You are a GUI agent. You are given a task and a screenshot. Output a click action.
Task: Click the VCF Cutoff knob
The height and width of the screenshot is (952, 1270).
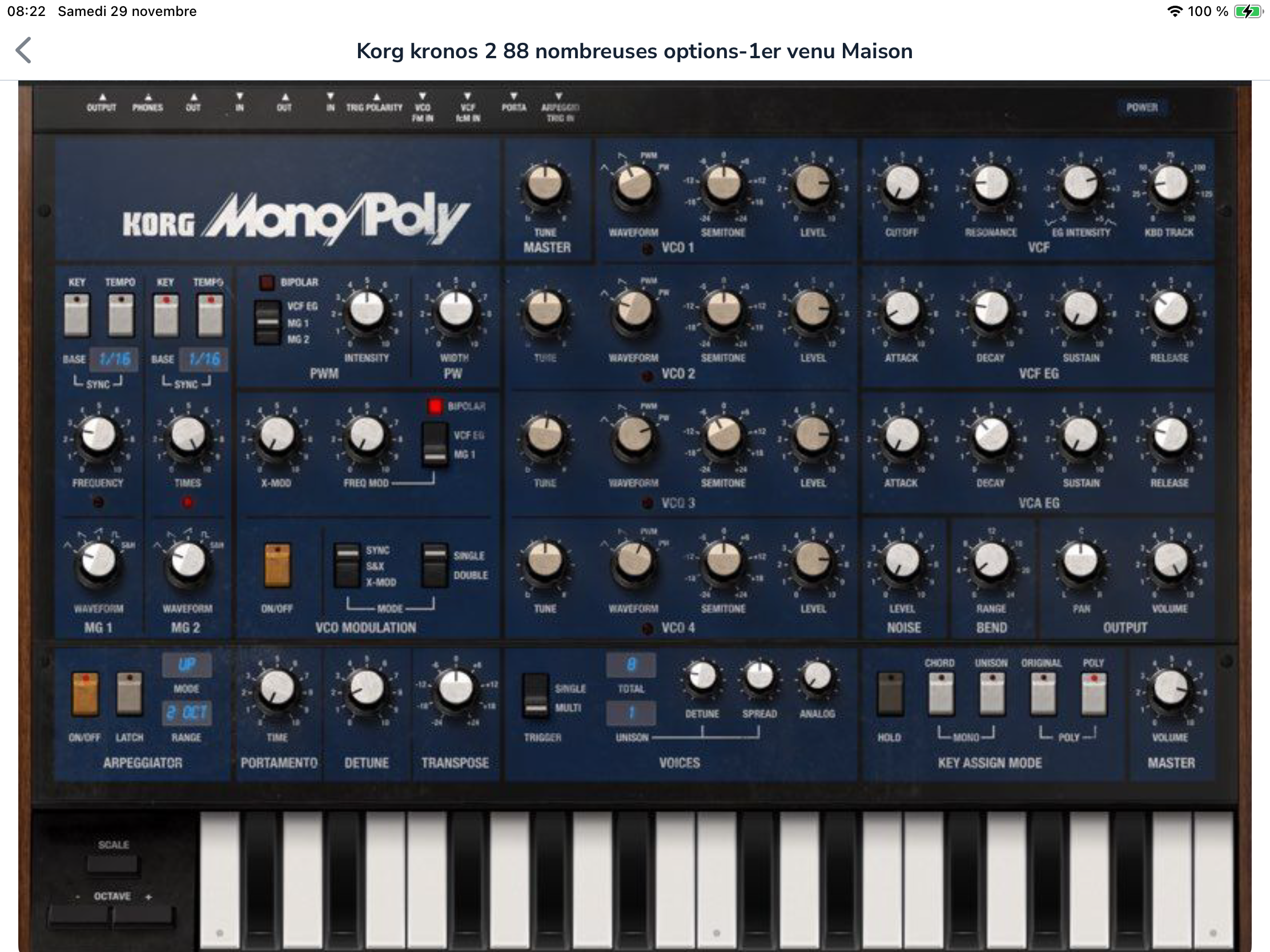tap(902, 184)
